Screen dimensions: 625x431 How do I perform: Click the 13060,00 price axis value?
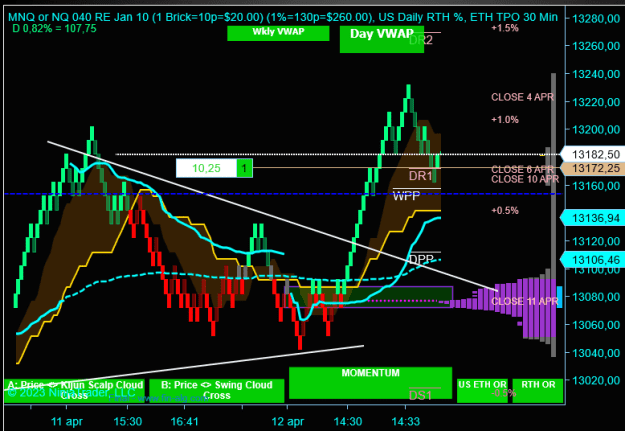pos(596,325)
